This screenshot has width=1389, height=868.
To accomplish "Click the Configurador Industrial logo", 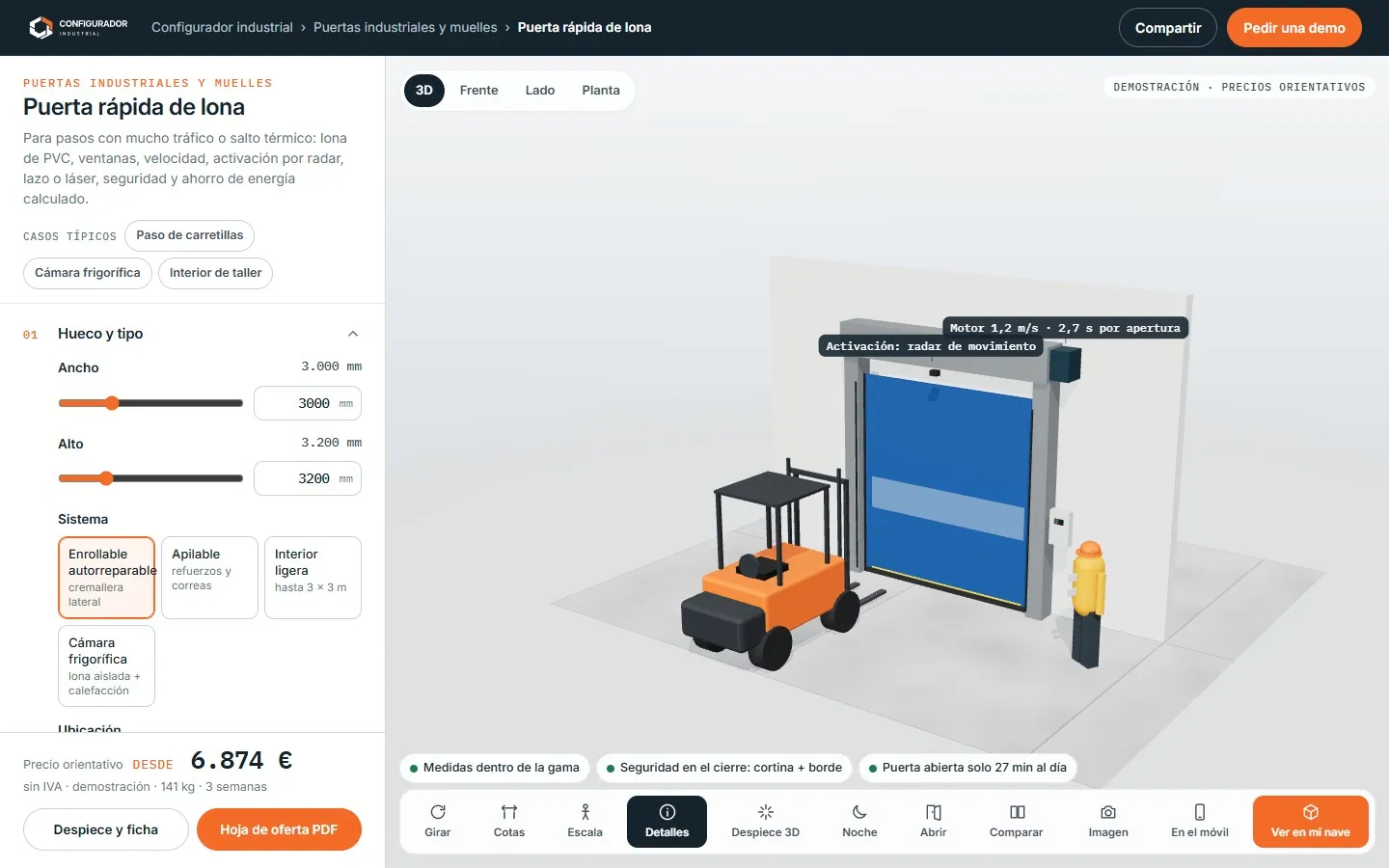I will pyautogui.click(x=78, y=27).
